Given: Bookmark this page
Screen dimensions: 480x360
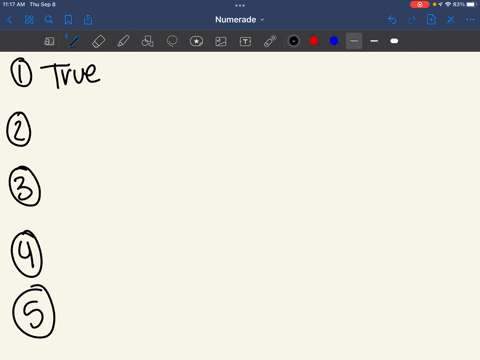Looking at the screenshot, I should [68, 20].
